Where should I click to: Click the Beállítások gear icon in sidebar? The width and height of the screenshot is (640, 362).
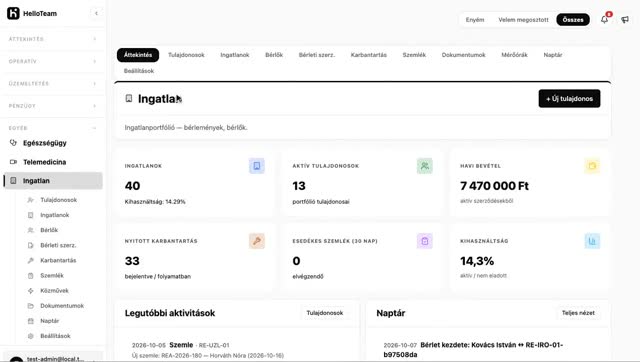coord(31,336)
